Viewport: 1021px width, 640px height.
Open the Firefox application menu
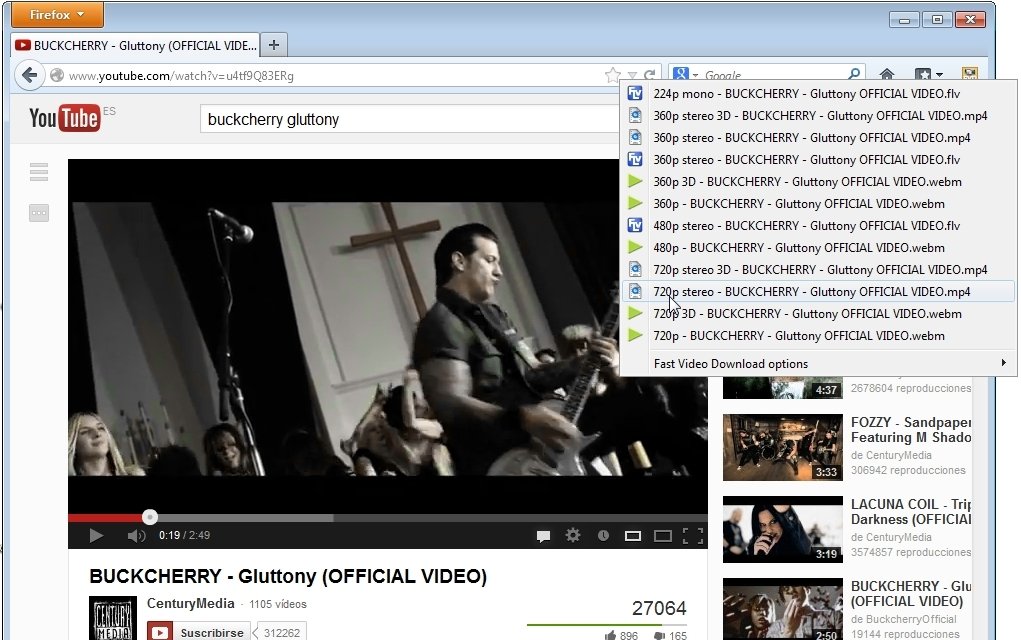57,14
